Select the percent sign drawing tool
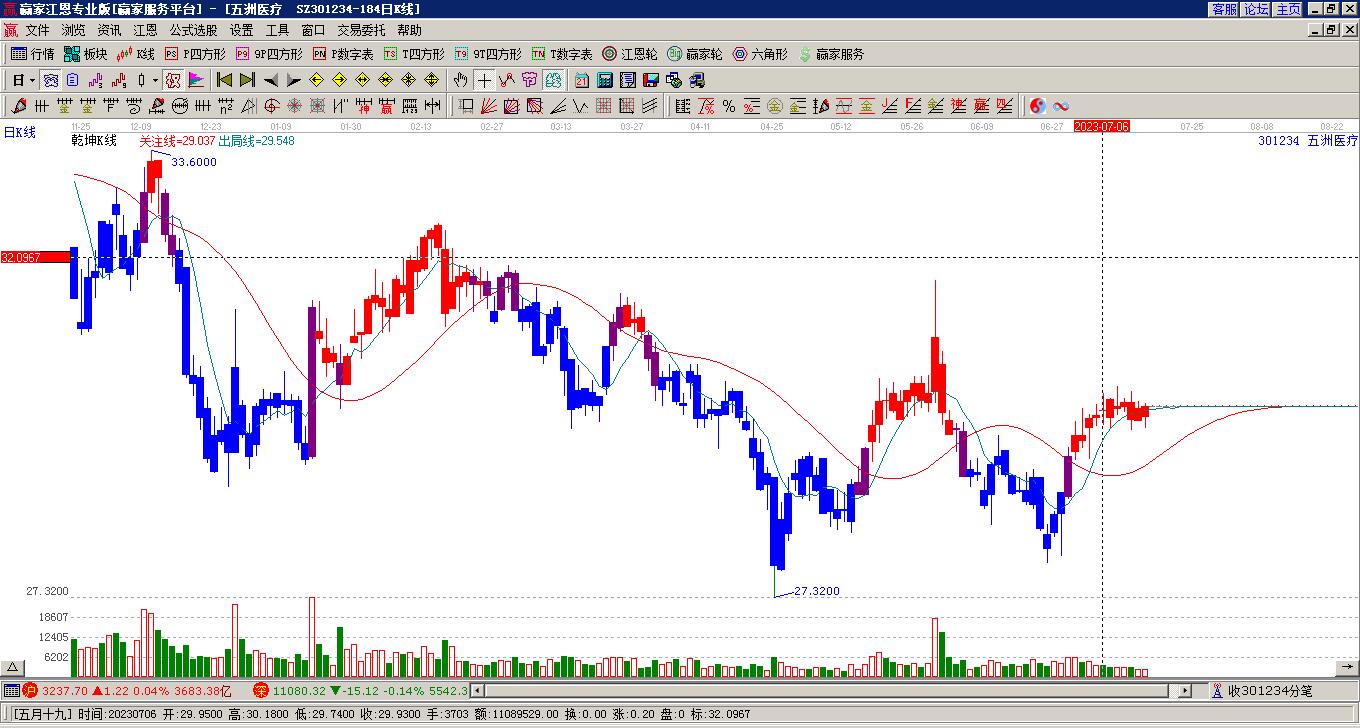The height and width of the screenshot is (728, 1360). pos(729,106)
